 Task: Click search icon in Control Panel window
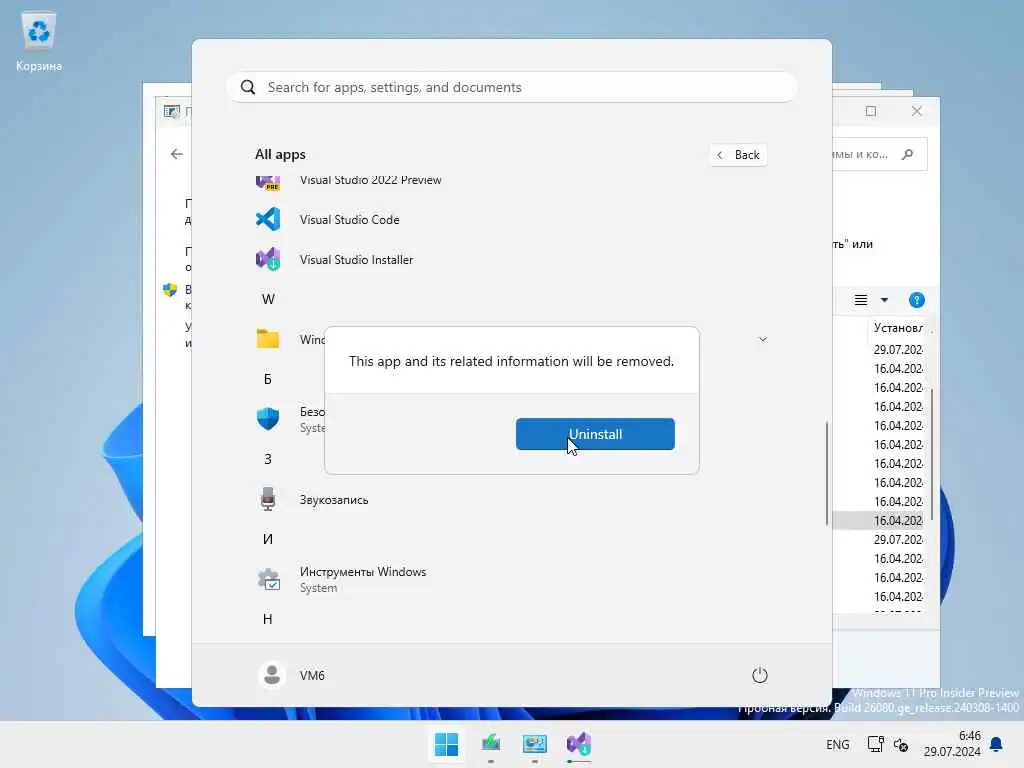click(908, 154)
